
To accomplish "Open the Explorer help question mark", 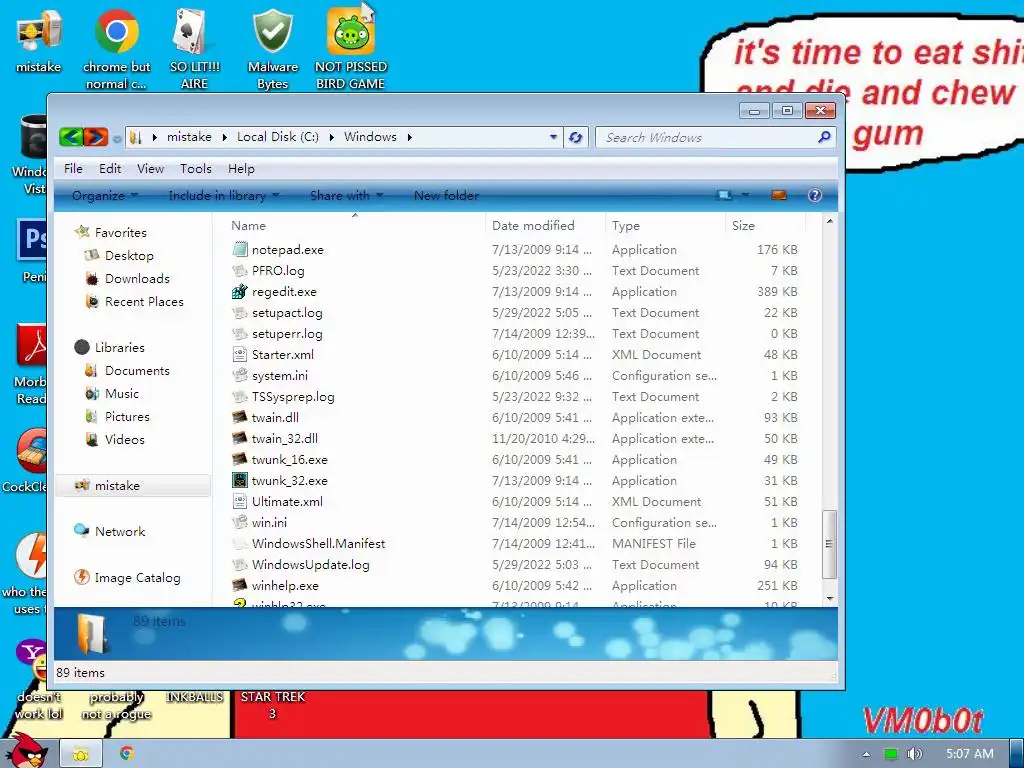I will pos(814,195).
